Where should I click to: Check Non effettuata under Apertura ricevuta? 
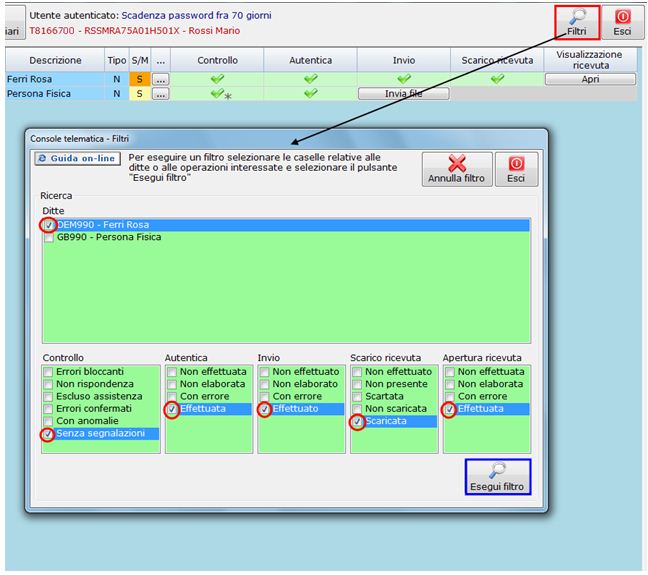tap(450, 372)
